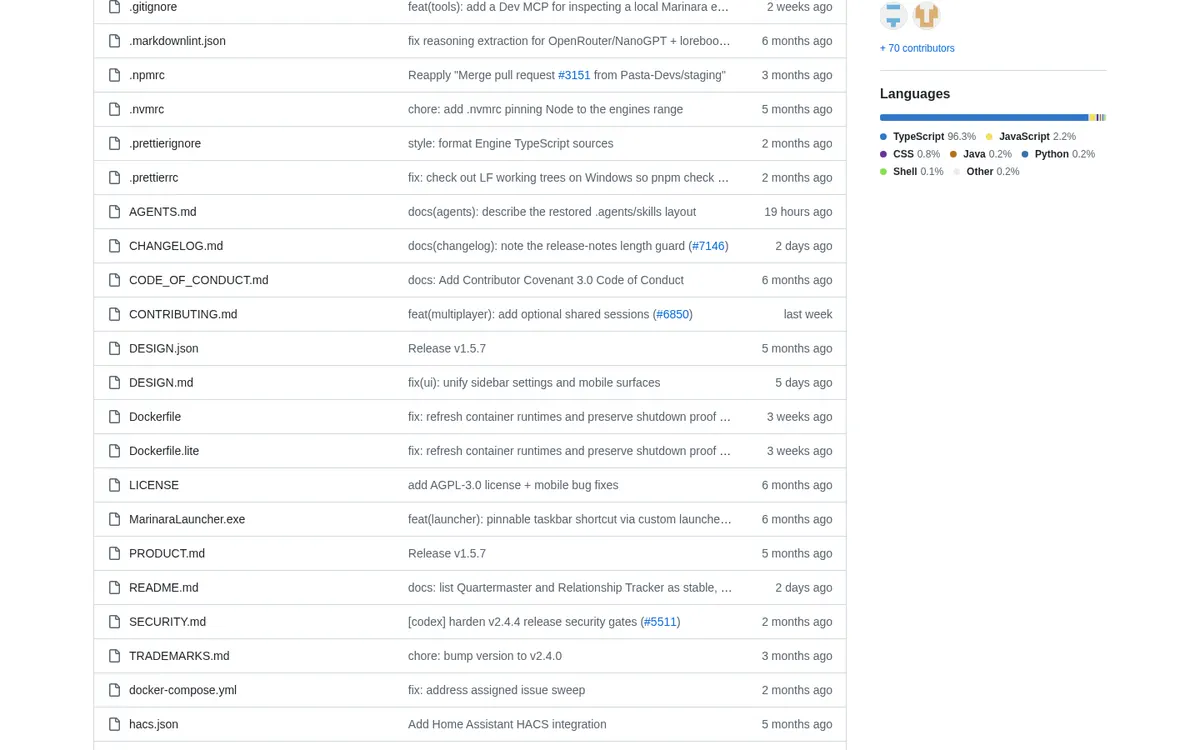Screen dimensions: 1200x750
Task: Open the Dockerfile file link
Action: point(155,417)
